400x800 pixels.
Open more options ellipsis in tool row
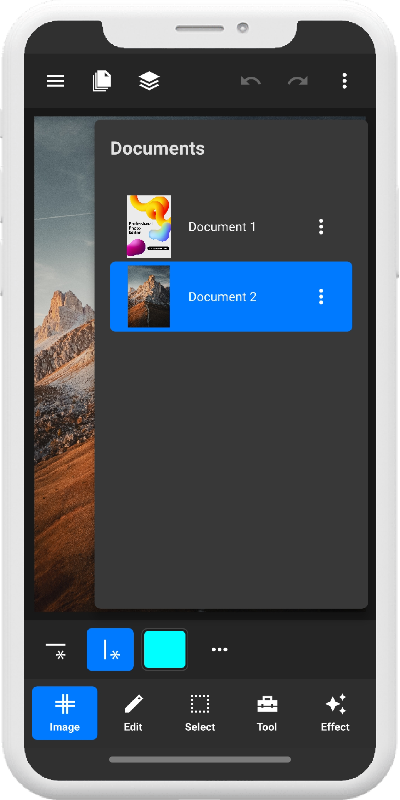click(219, 649)
